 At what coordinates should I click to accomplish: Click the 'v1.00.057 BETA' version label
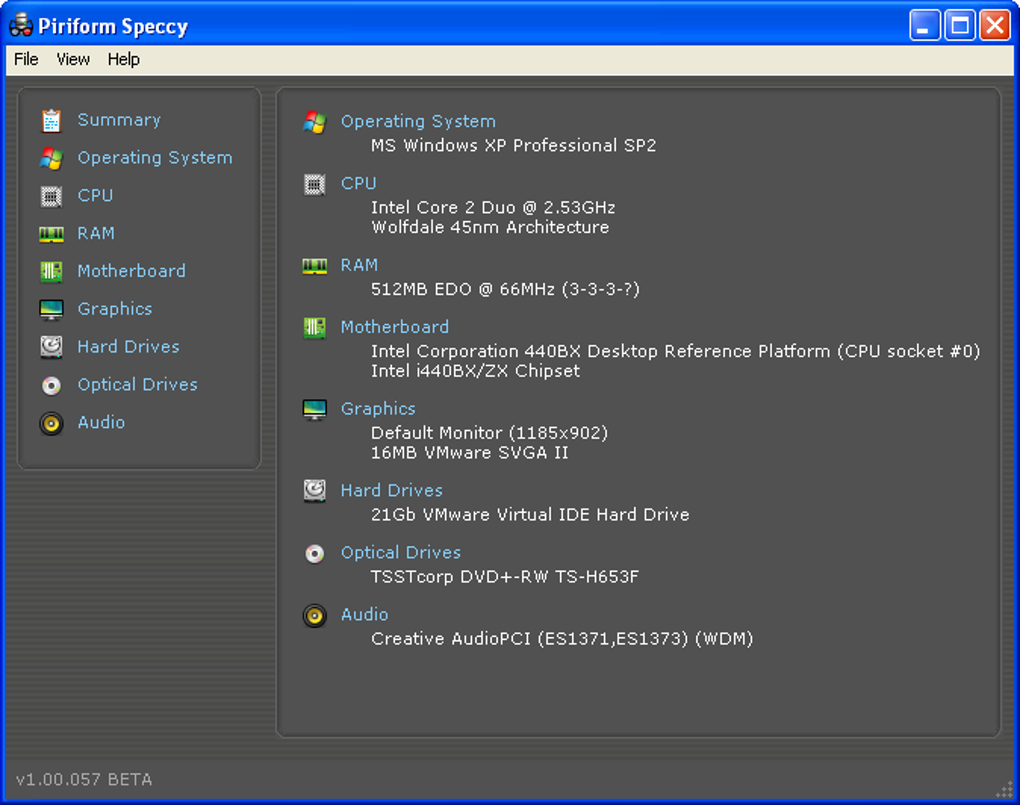tap(84, 780)
